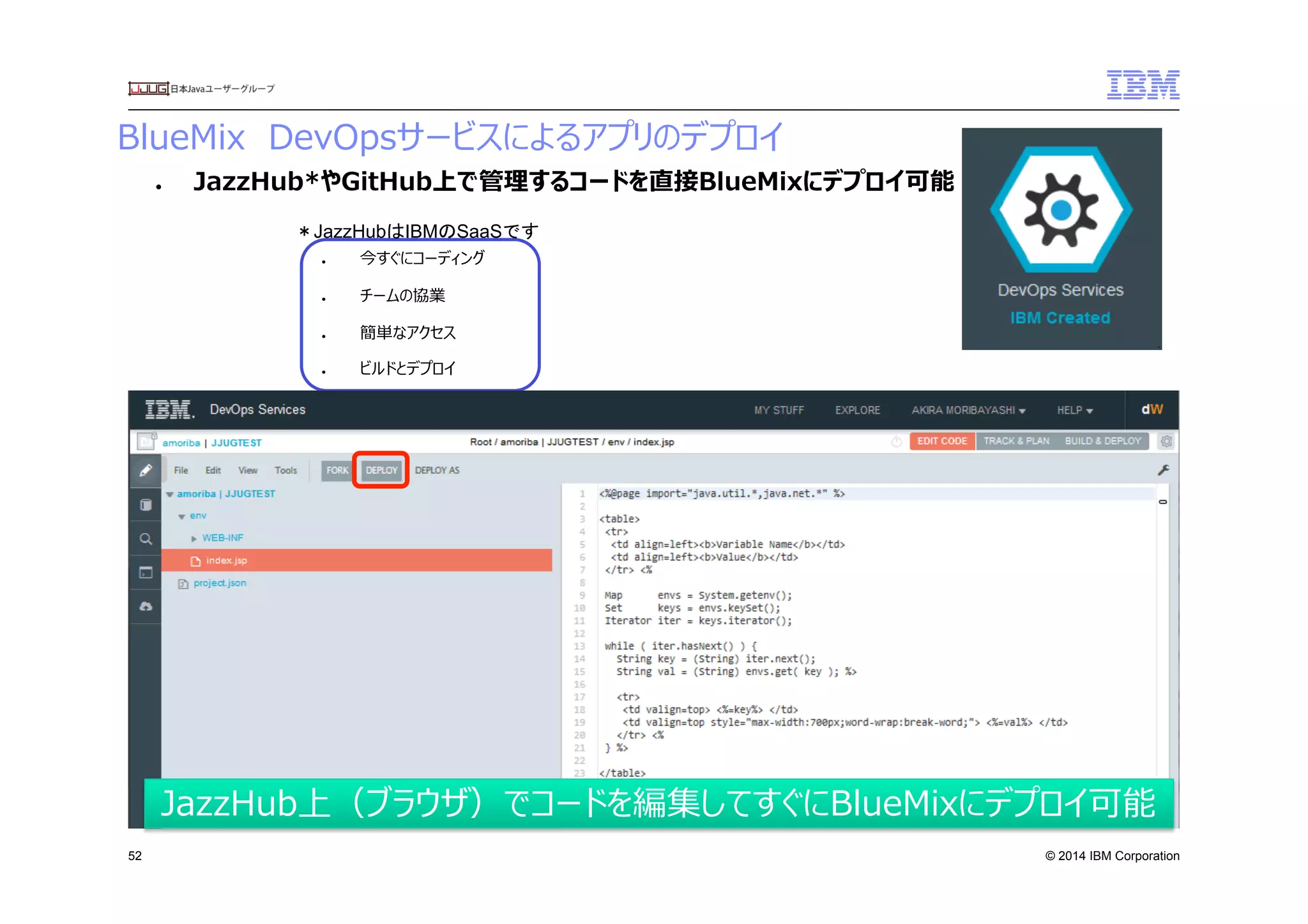
Task: Click the 'Iterator iter = keys.iterator();' line
Action: click(698, 621)
